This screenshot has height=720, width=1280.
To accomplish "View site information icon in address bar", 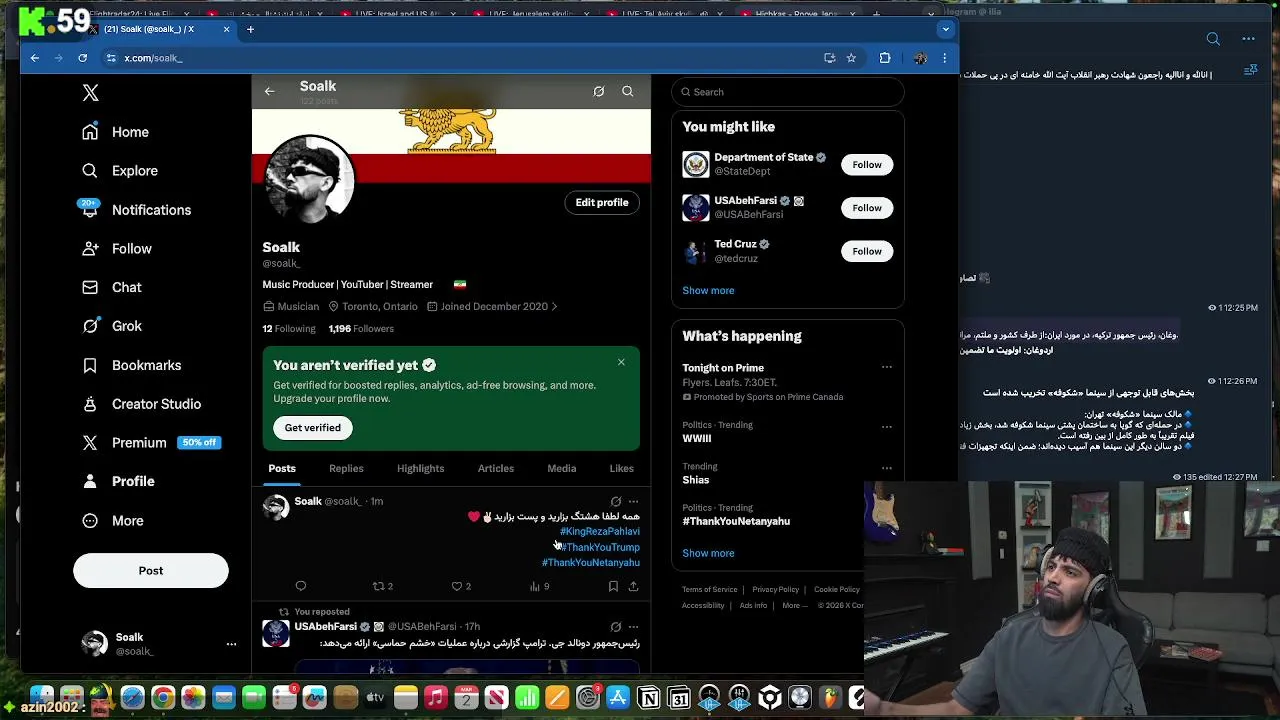I will tap(111, 58).
